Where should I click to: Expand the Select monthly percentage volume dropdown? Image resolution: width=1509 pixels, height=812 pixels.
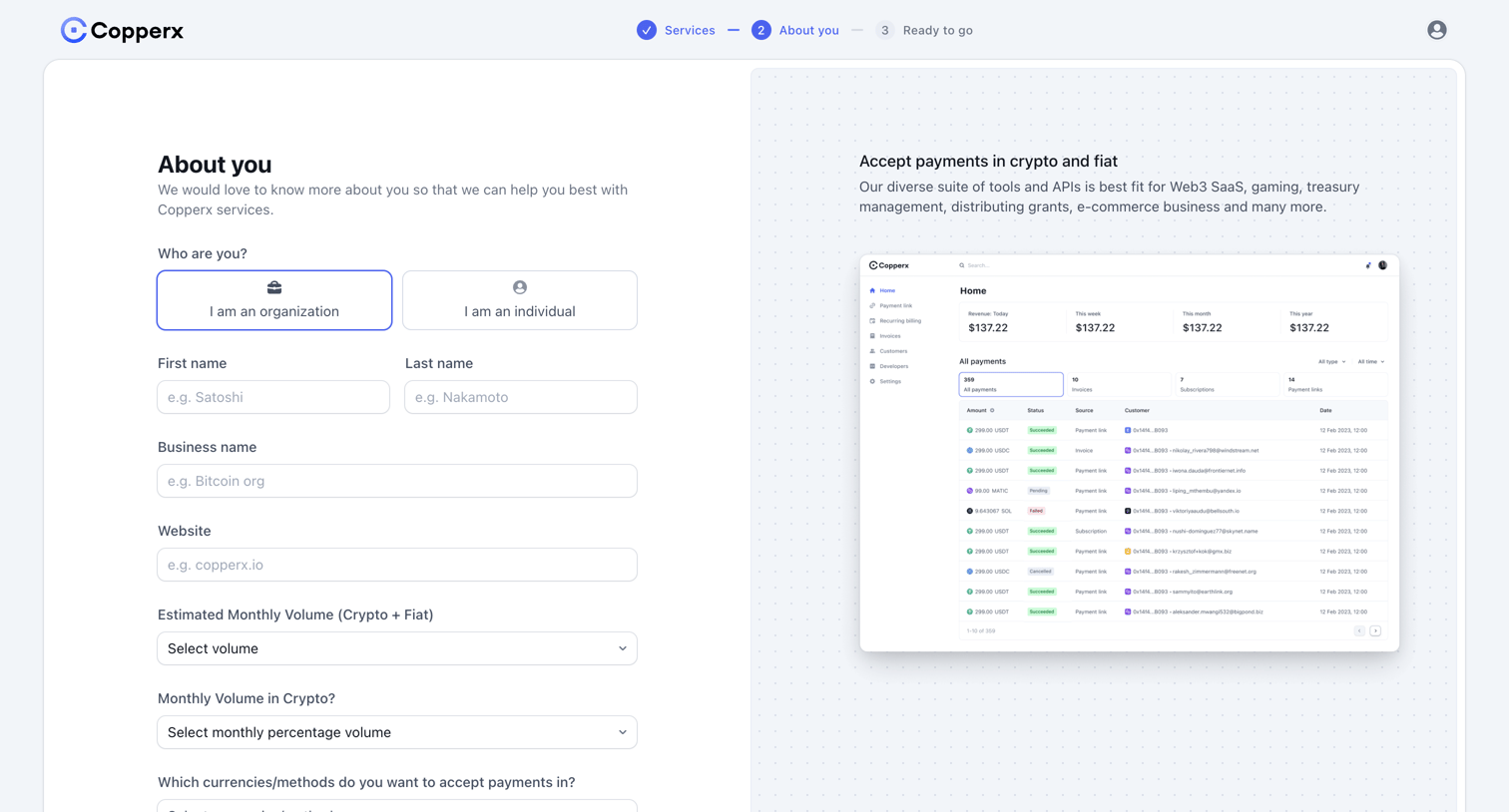(x=397, y=732)
